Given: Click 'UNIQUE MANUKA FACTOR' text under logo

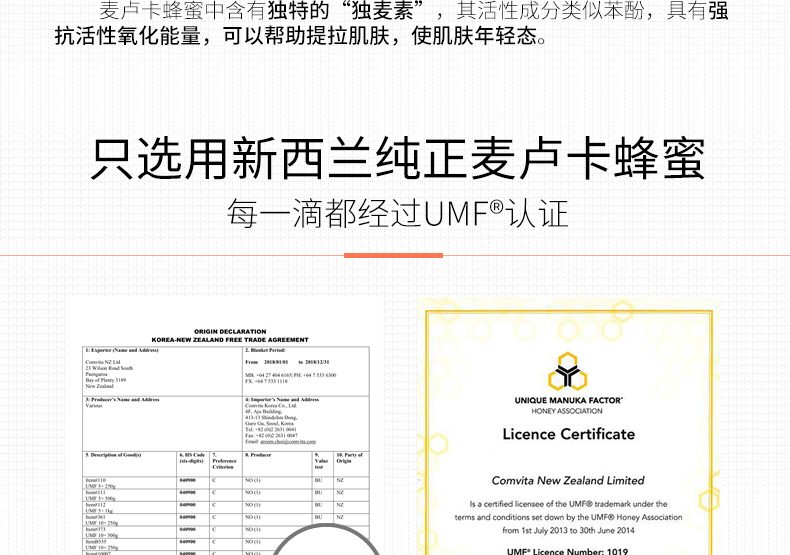Looking at the screenshot, I should click(570, 399).
